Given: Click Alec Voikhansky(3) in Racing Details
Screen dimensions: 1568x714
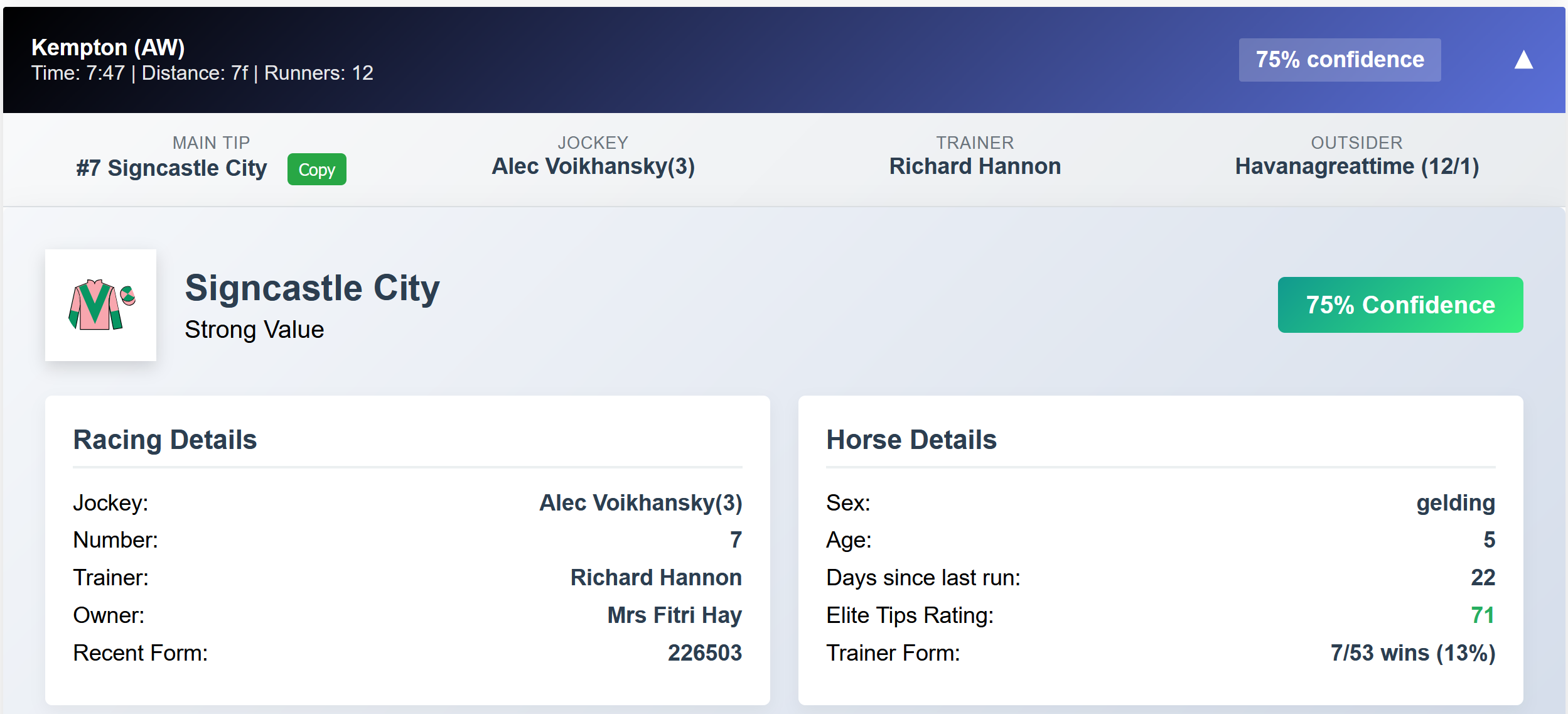Looking at the screenshot, I should click(641, 503).
